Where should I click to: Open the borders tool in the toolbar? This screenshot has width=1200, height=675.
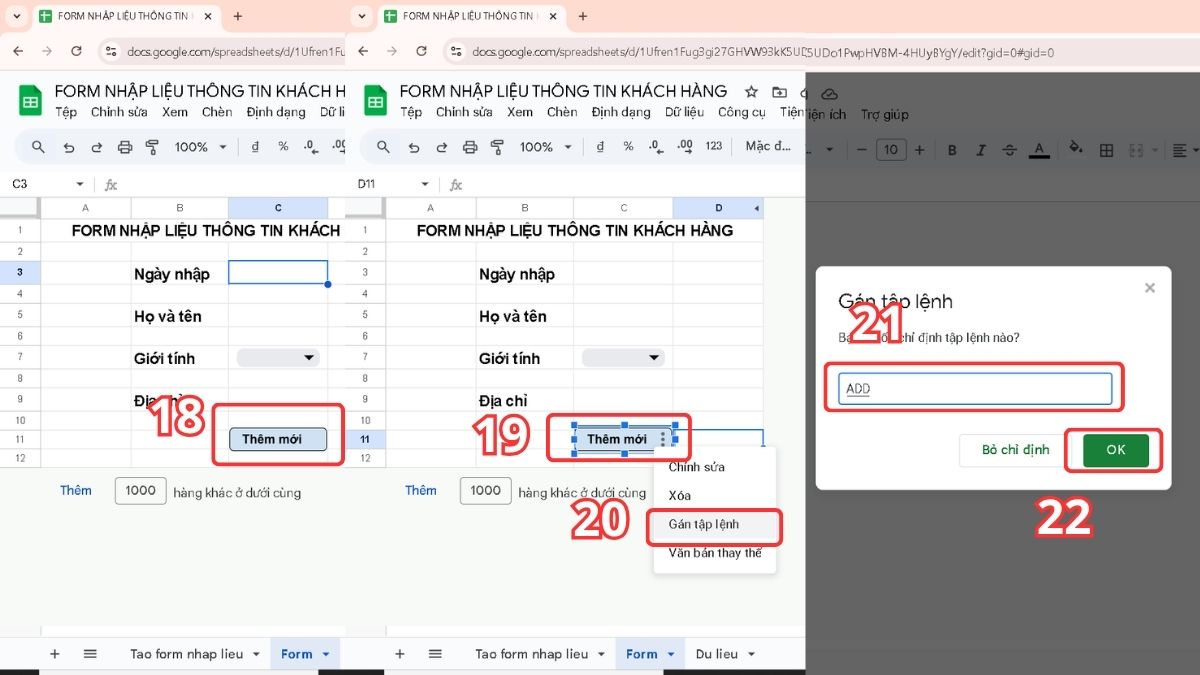(1106, 151)
